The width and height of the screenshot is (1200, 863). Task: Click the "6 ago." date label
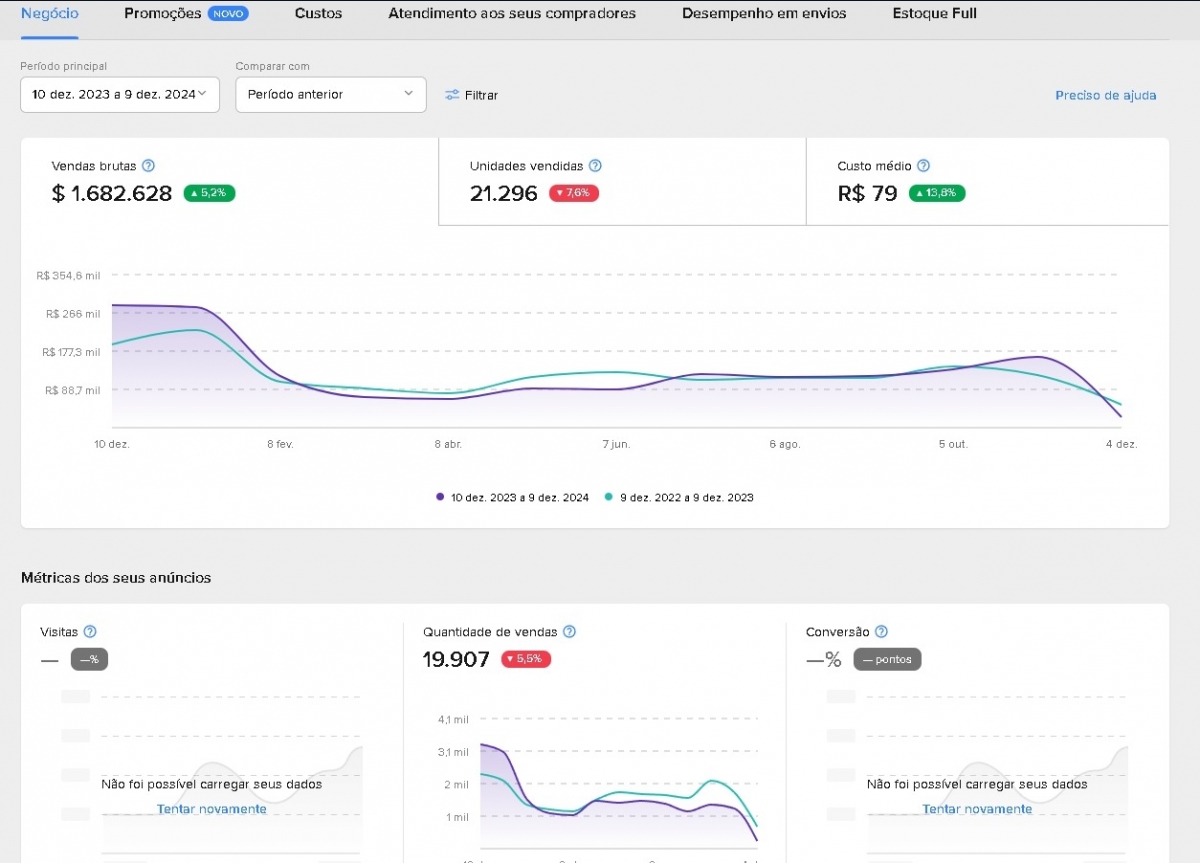click(x=784, y=444)
